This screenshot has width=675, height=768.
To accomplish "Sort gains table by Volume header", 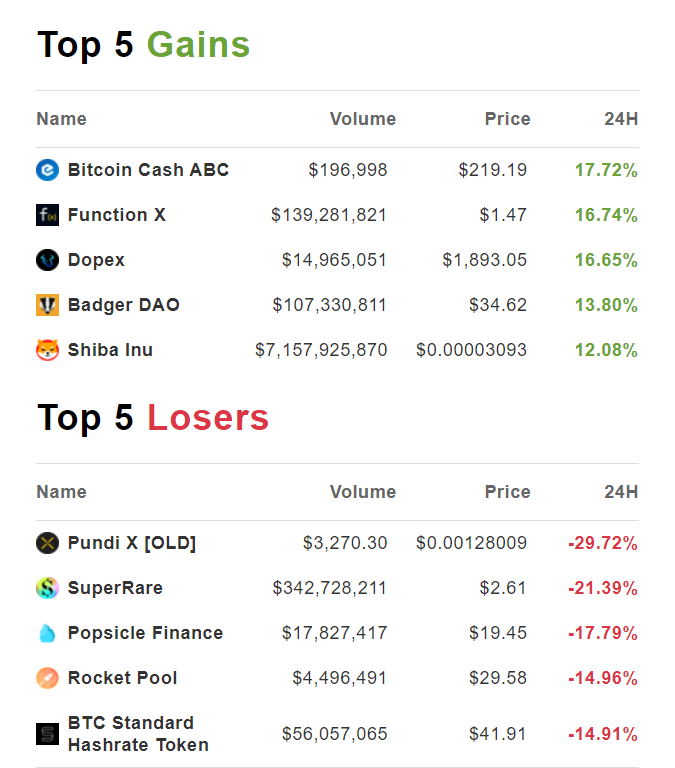I will coord(362,119).
